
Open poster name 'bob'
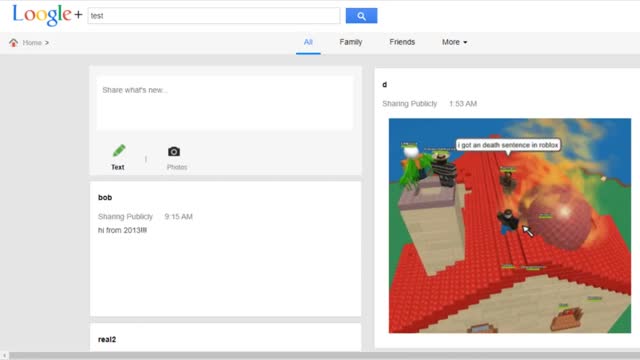click(105, 198)
